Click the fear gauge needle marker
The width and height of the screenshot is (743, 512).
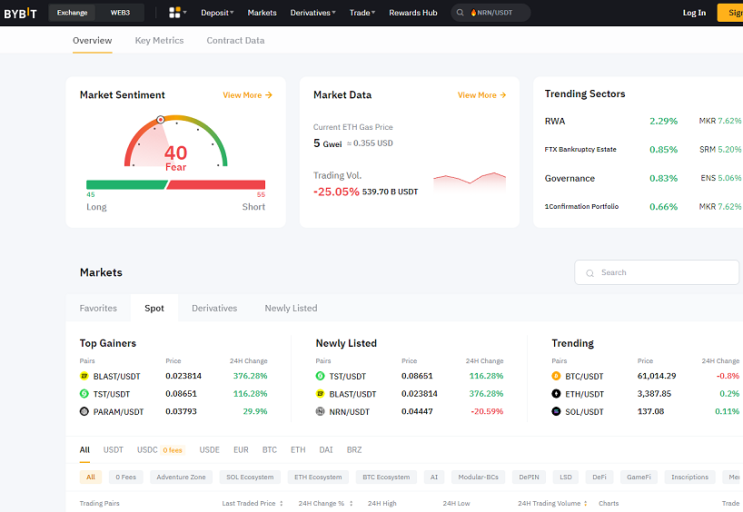pos(161,120)
